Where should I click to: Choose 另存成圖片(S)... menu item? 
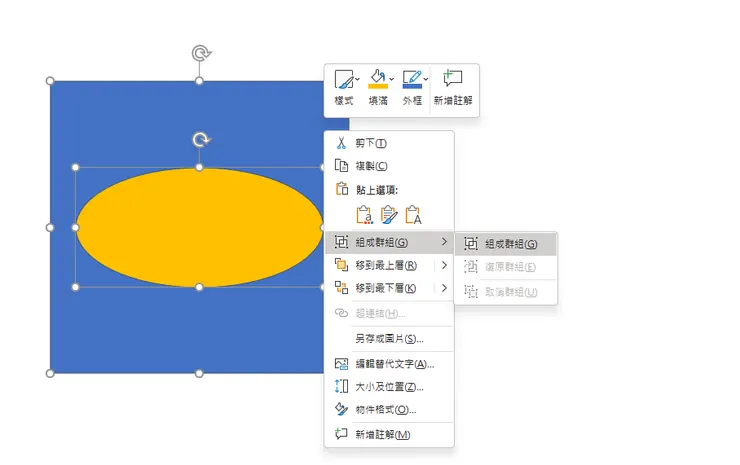389,338
